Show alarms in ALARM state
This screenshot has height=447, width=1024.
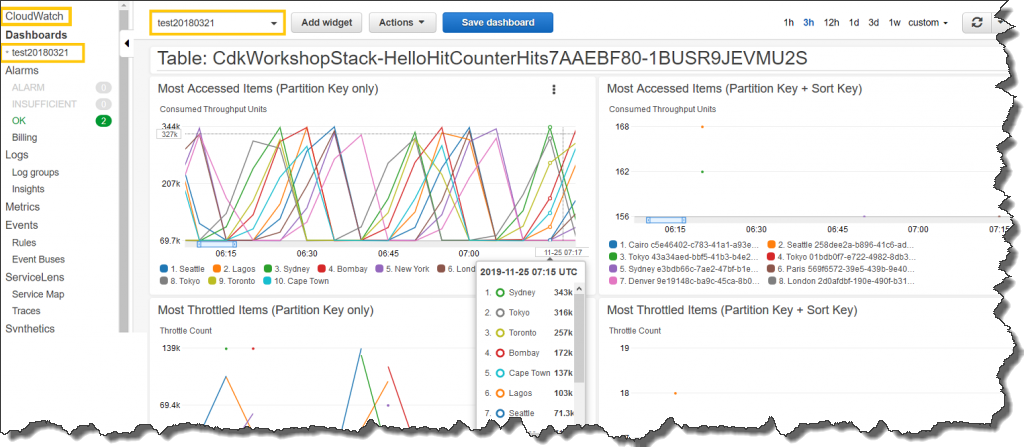[28, 87]
